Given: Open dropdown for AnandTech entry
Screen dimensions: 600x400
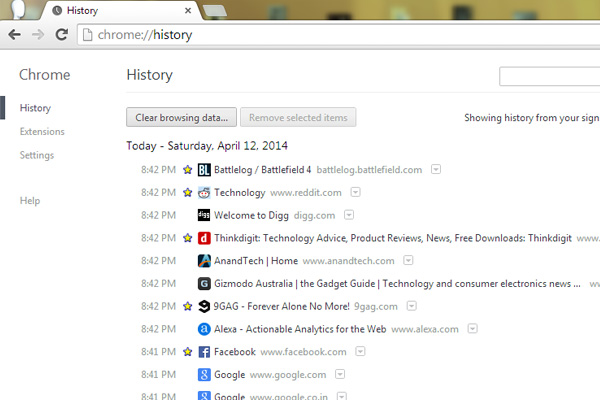Looking at the screenshot, I should coord(408,260).
